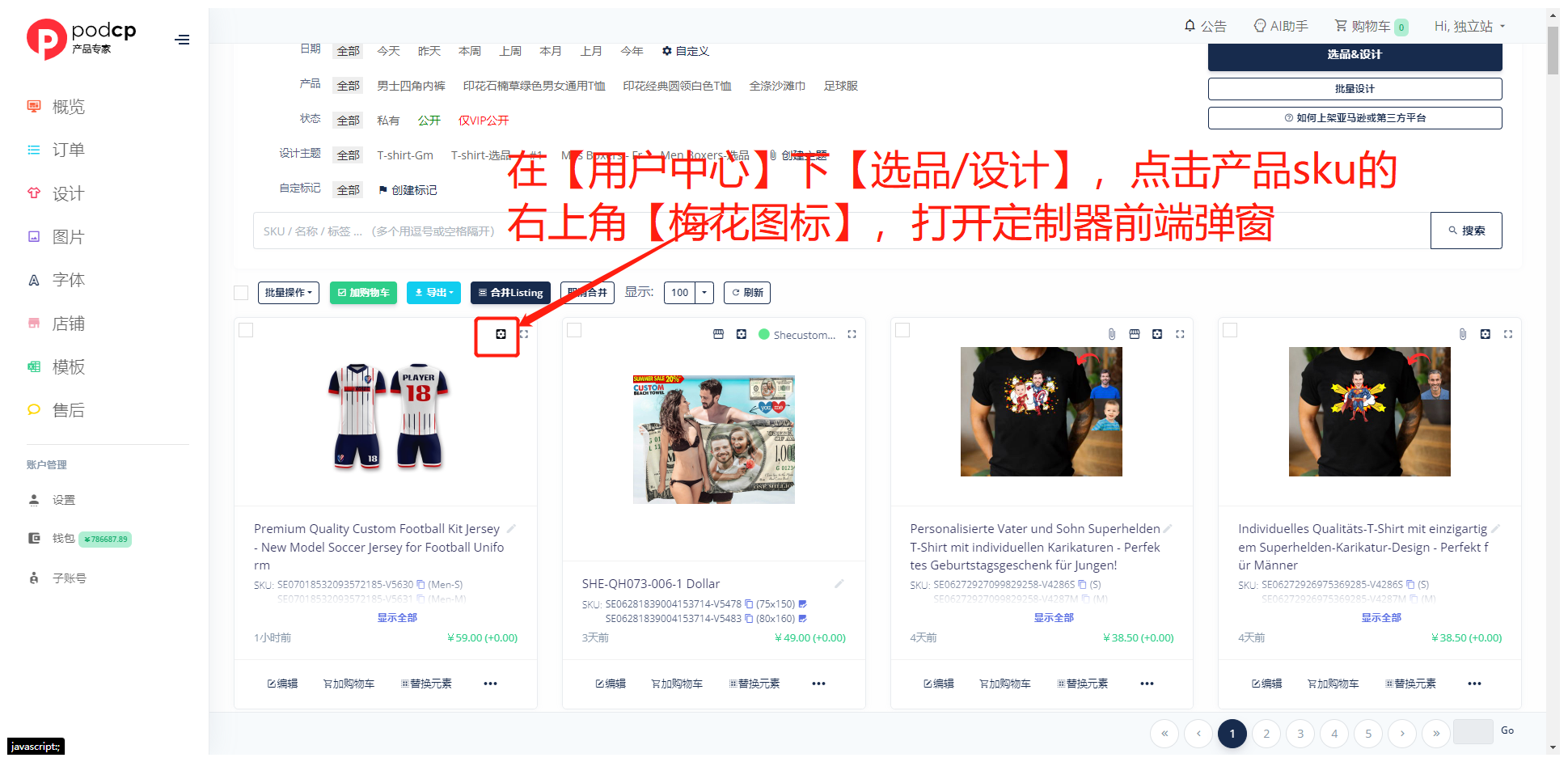Expand 显示全部 SKUs on Individuelles T-Shirt card
The height and width of the screenshot is (762, 1568).
[x=1381, y=618]
